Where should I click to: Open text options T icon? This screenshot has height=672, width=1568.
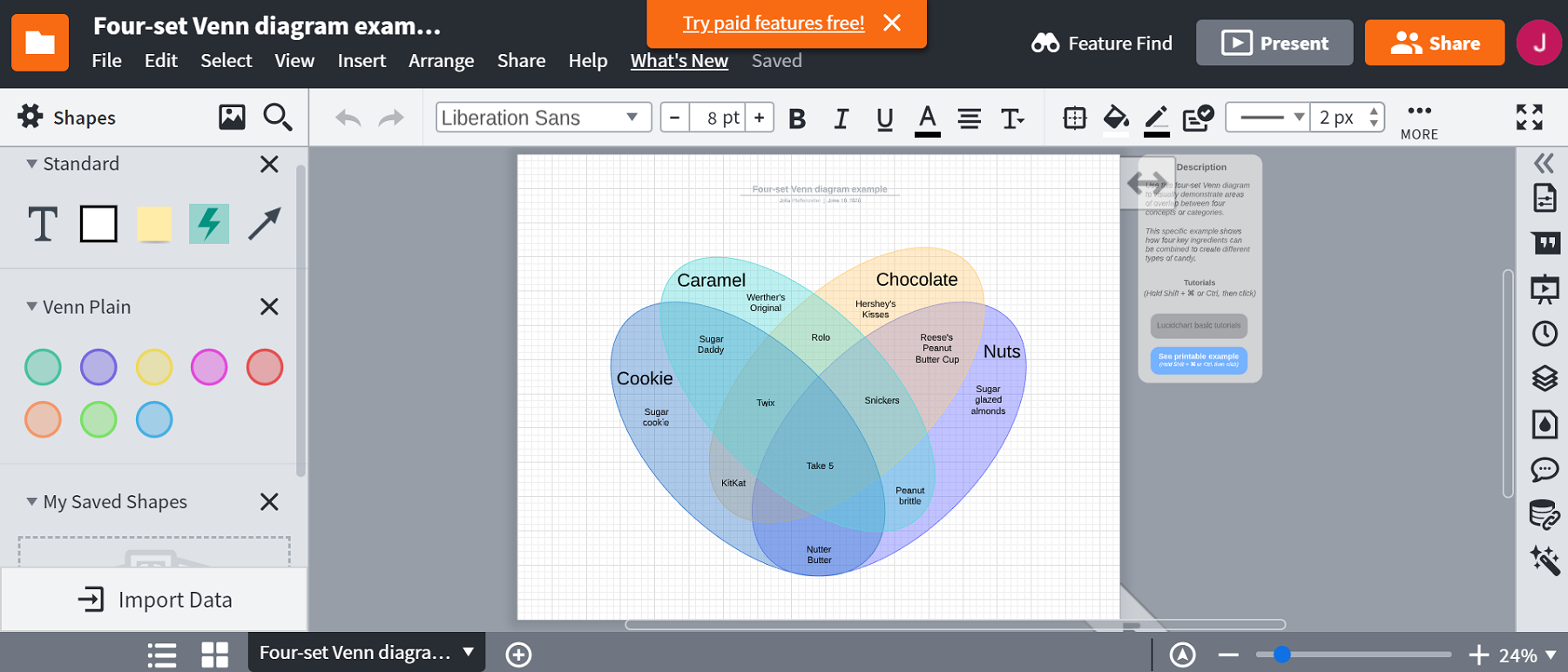click(1012, 119)
